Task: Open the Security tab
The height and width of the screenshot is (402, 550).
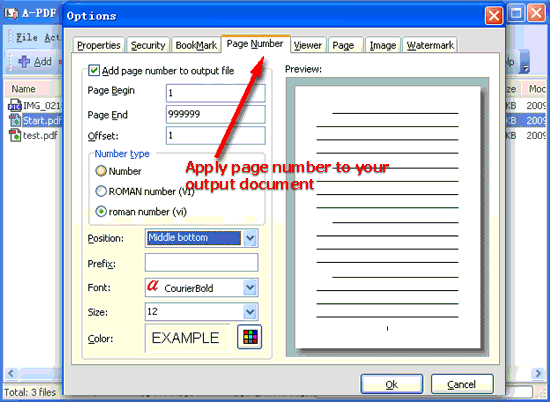Action: [148, 45]
